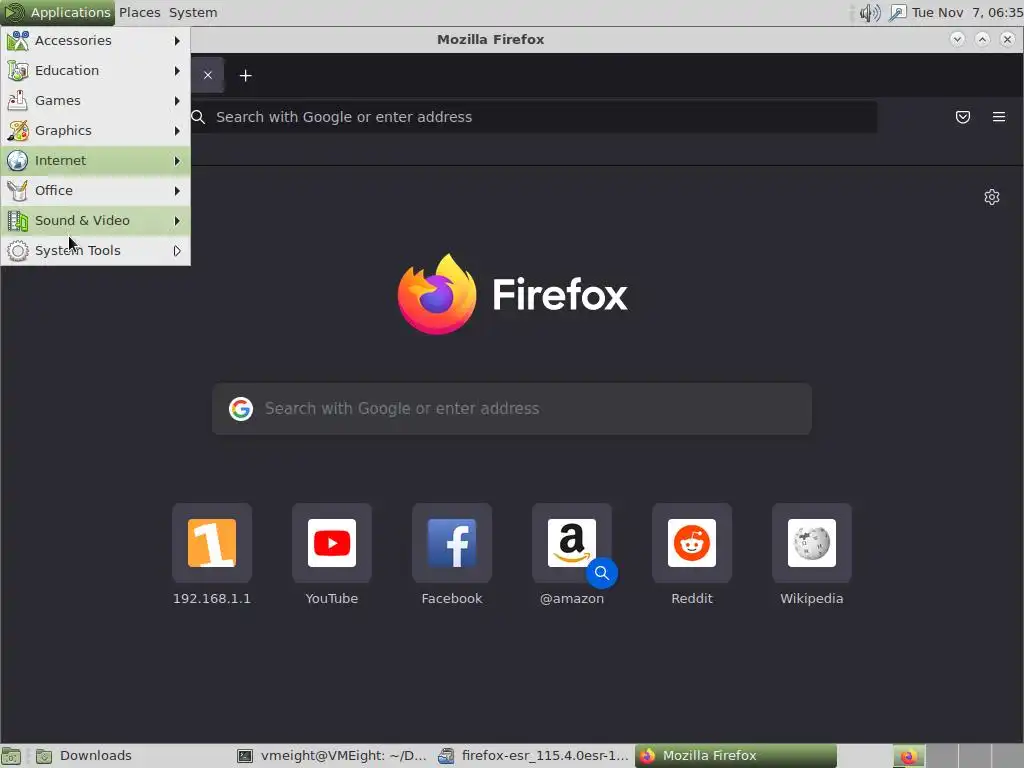
Task: Expand arrow next to Sound & Video
Action: pos(177,221)
